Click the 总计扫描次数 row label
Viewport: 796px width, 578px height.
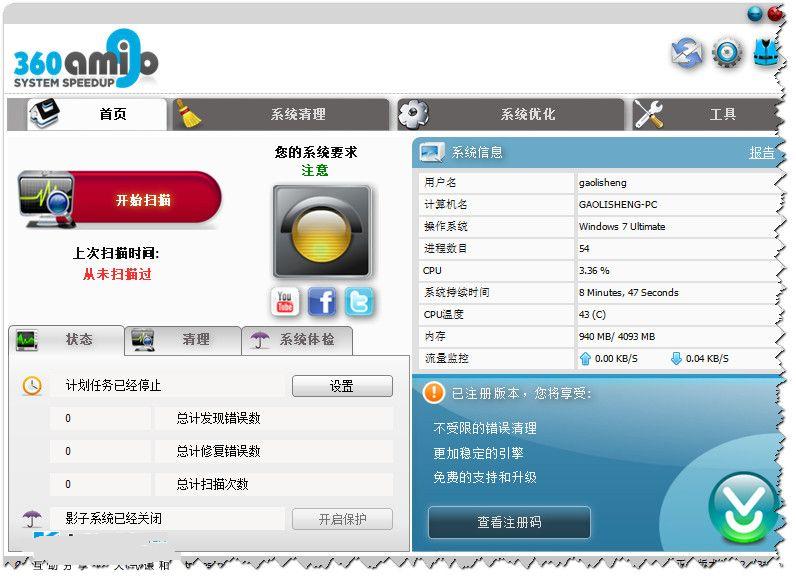point(212,484)
